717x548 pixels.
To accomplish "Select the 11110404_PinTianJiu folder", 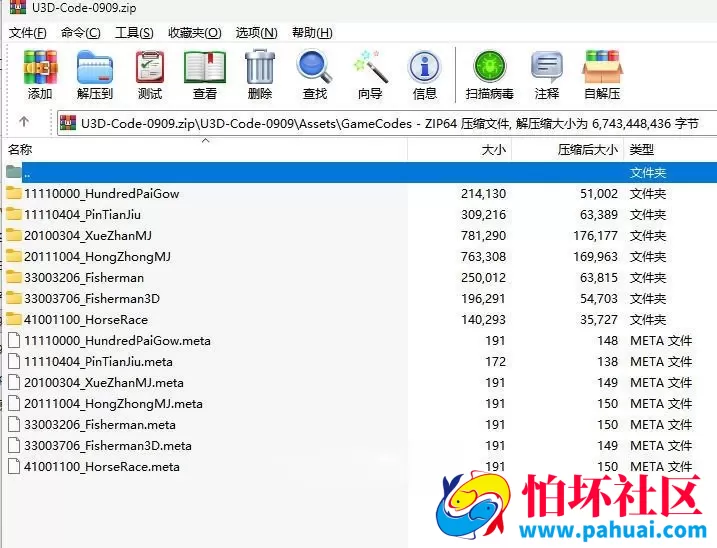I will (x=82, y=215).
